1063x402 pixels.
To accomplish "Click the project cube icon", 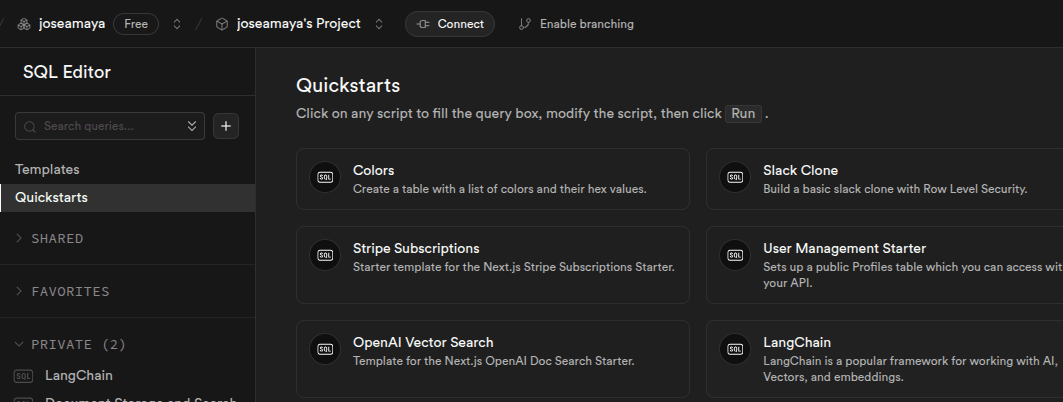I will coord(222,24).
